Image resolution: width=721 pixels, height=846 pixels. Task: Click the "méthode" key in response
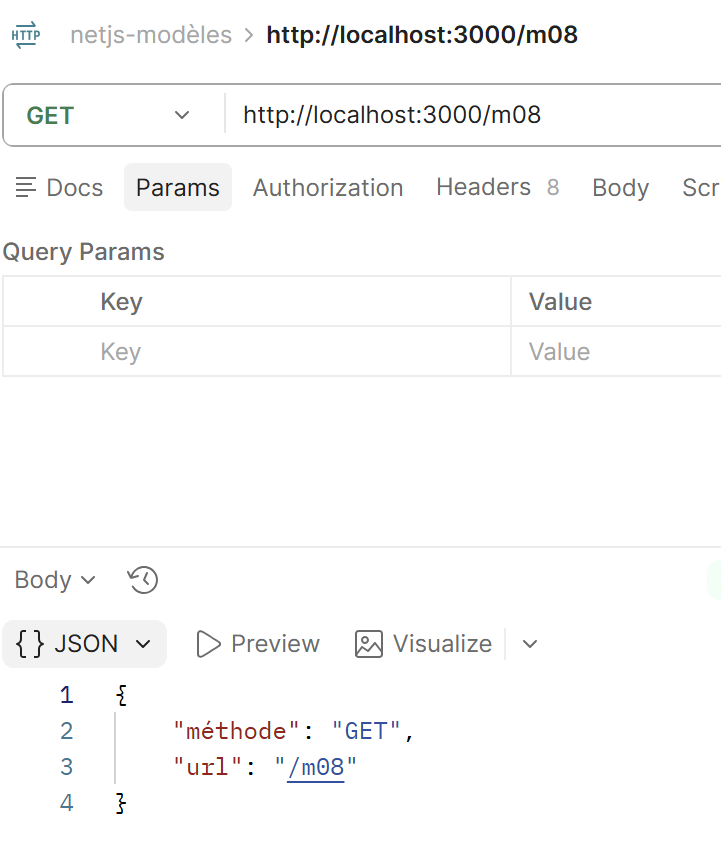click(x=236, y=731)
